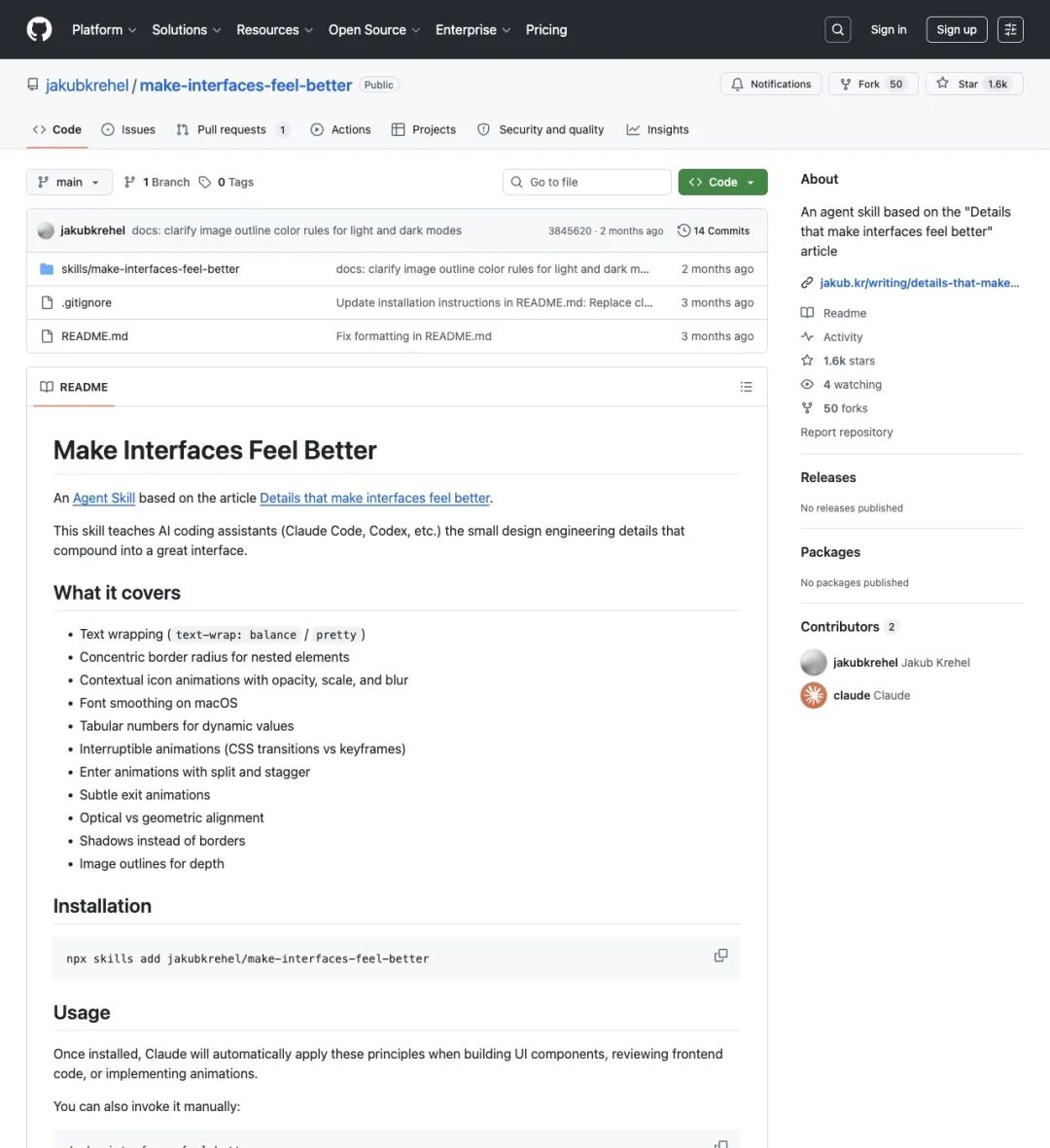Screen dimensions: 1050x1148
Task: Open the jakub.kr/writing article link
Action: coord(919,283)
